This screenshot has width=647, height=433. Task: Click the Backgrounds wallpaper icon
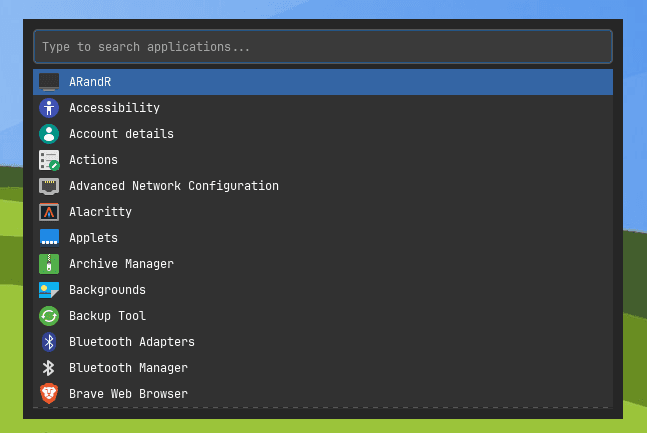(x=49, y=290)
